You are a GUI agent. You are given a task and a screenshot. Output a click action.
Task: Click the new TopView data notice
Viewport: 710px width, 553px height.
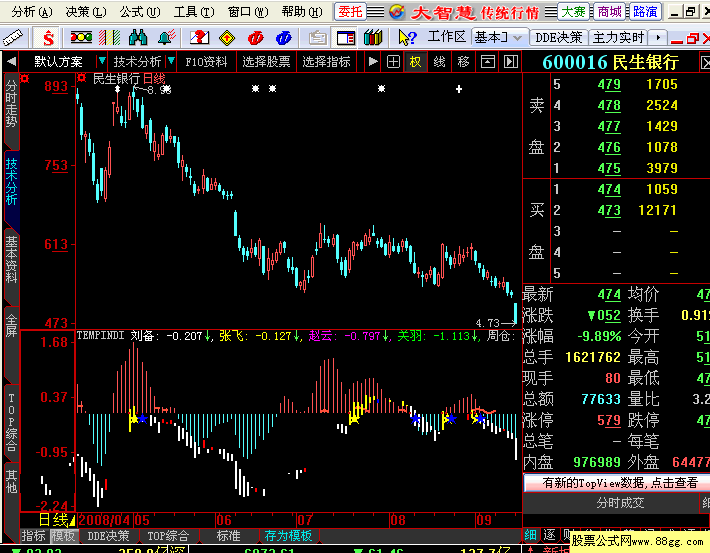[619, 483]
